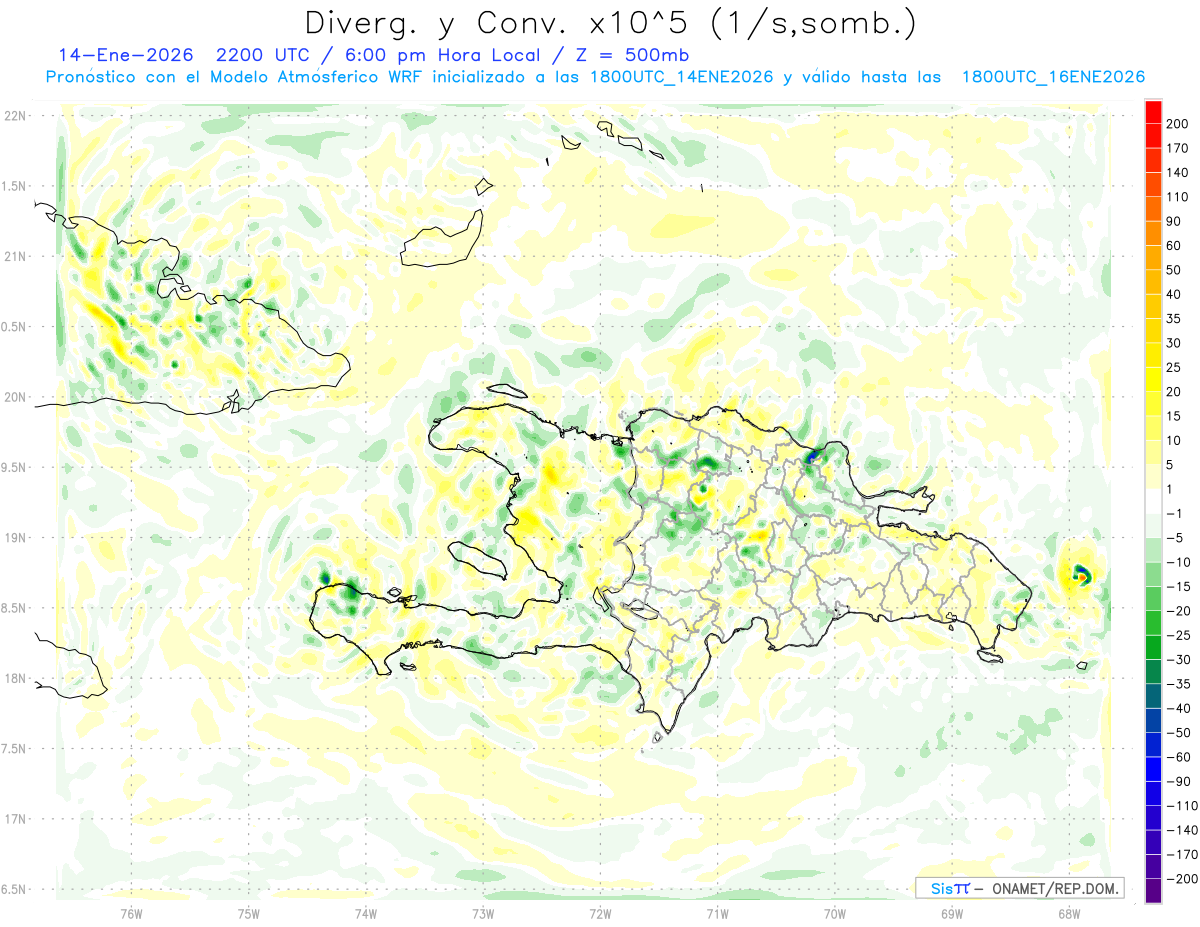Click the '18N' latitude label
1200x927 pixels.
[x=15, y=678]
